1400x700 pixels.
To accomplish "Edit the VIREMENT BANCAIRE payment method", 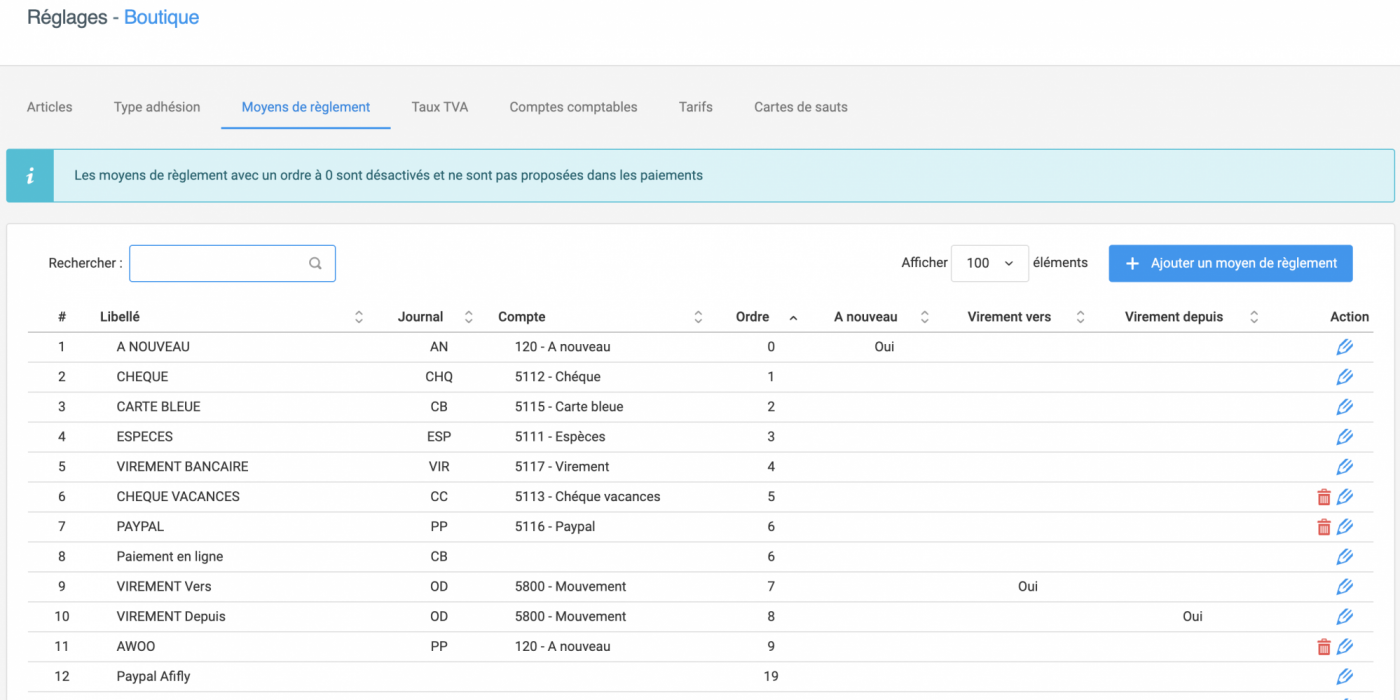I will tap(1344, 467).
